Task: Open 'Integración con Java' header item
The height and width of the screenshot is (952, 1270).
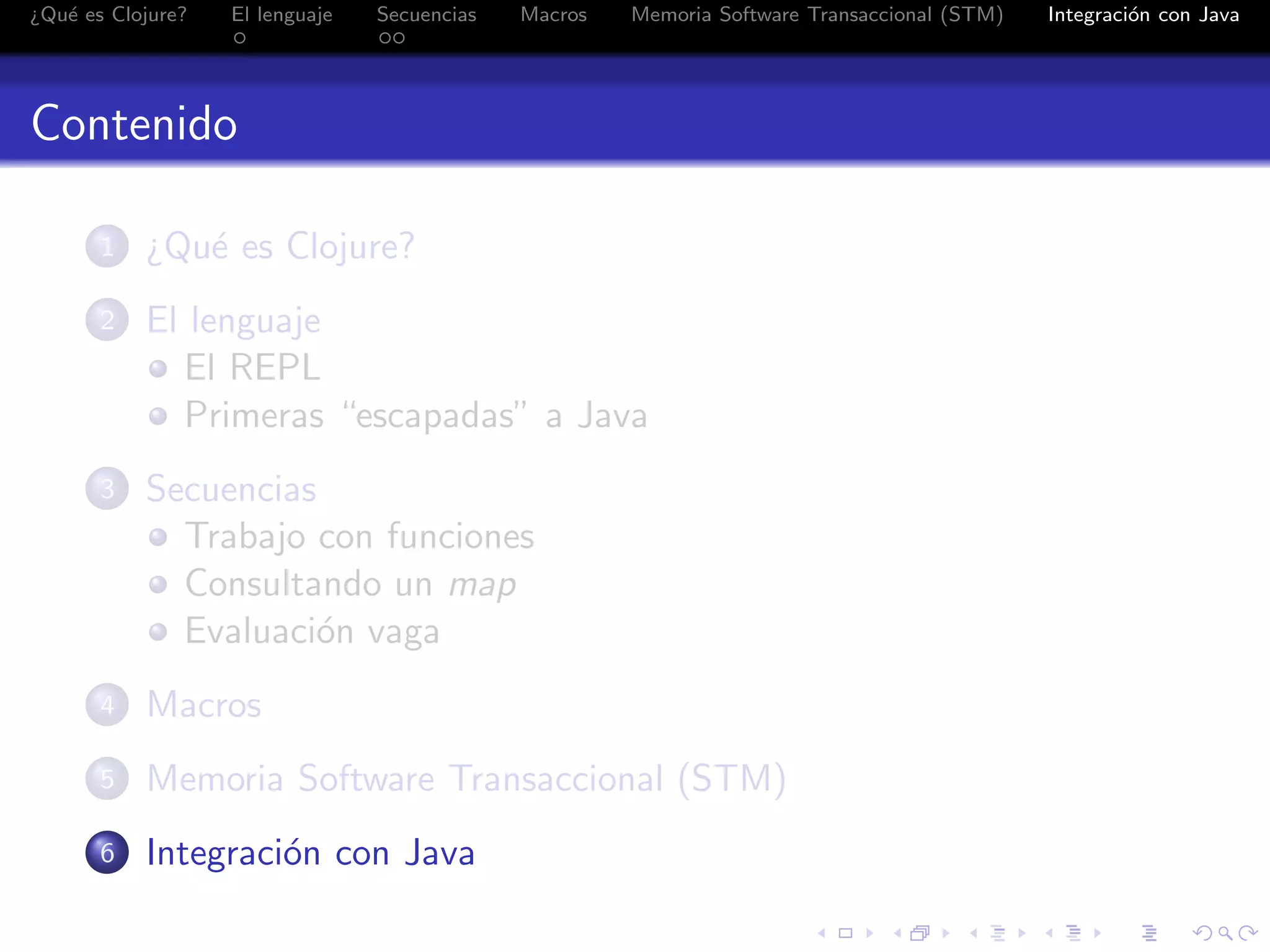Action: click(x=1143, y=14)
